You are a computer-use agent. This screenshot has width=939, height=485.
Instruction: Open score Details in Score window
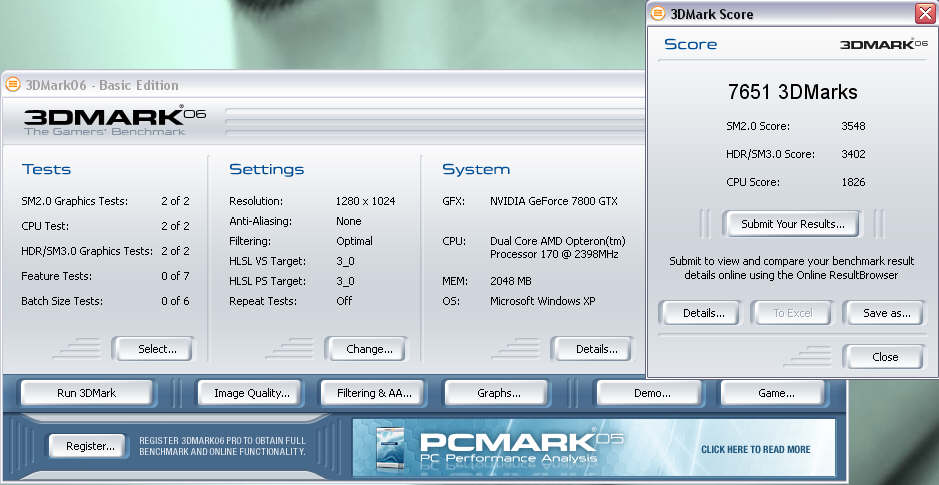[701, 313]
